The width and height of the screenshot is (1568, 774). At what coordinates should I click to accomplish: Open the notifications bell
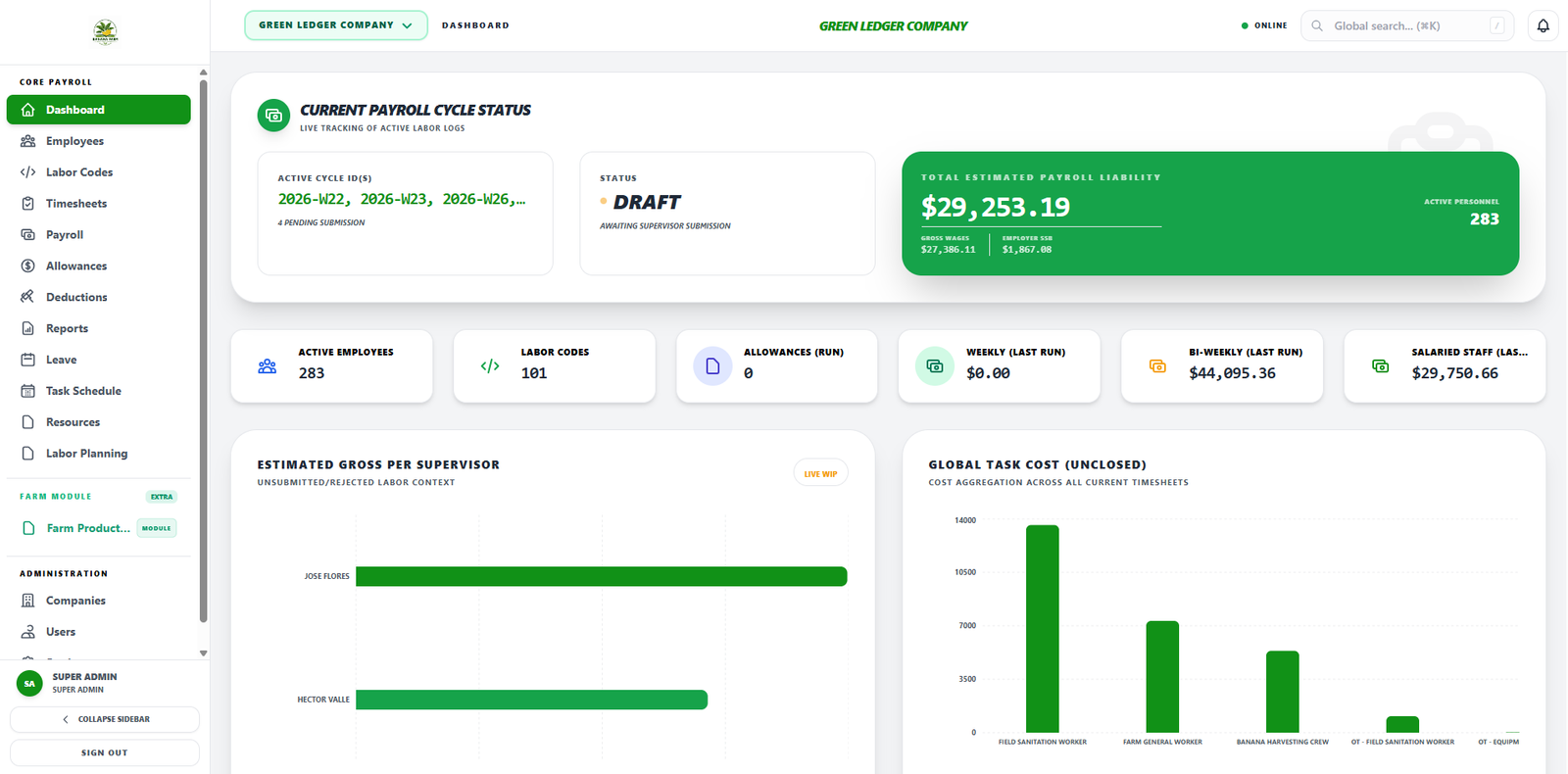click(x=1543, y=26)
